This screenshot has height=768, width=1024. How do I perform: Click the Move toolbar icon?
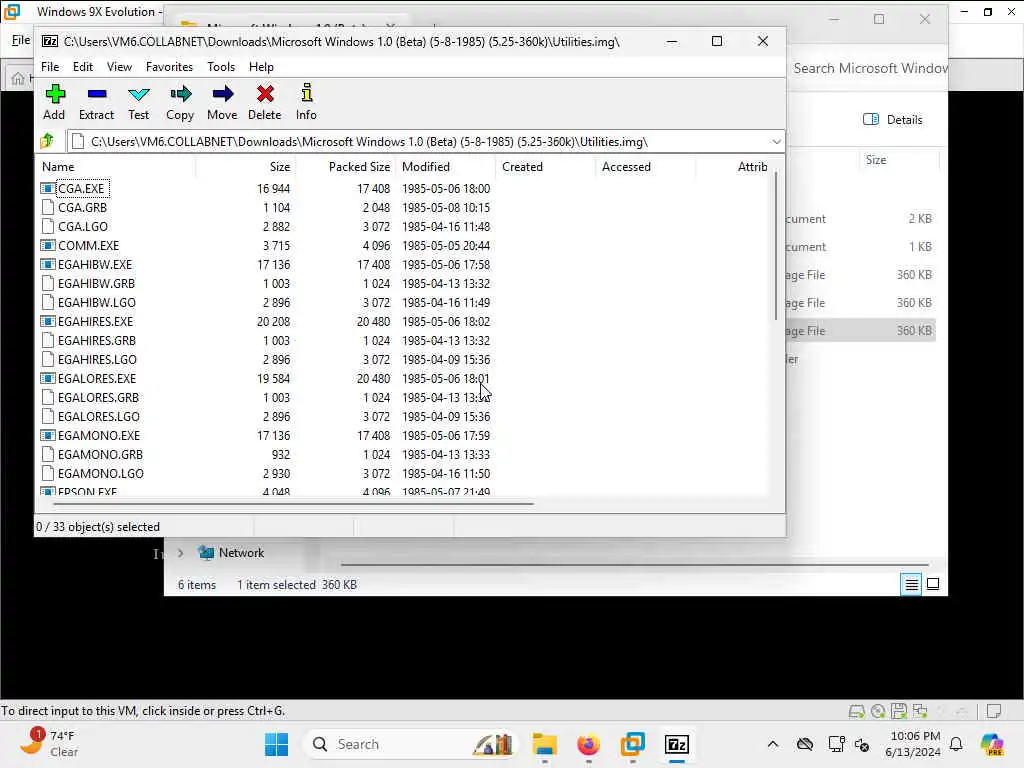click(x=222, y=102)
